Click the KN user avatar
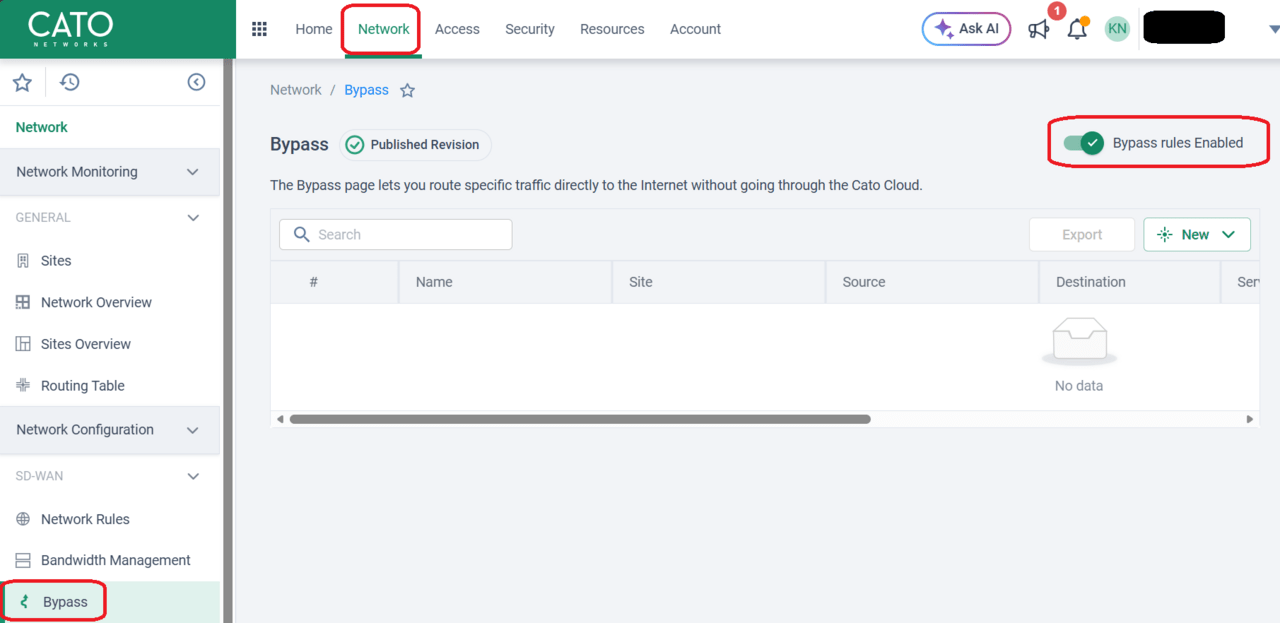Viewport: 1280px width, 623px height. [x=1117, y=29]
